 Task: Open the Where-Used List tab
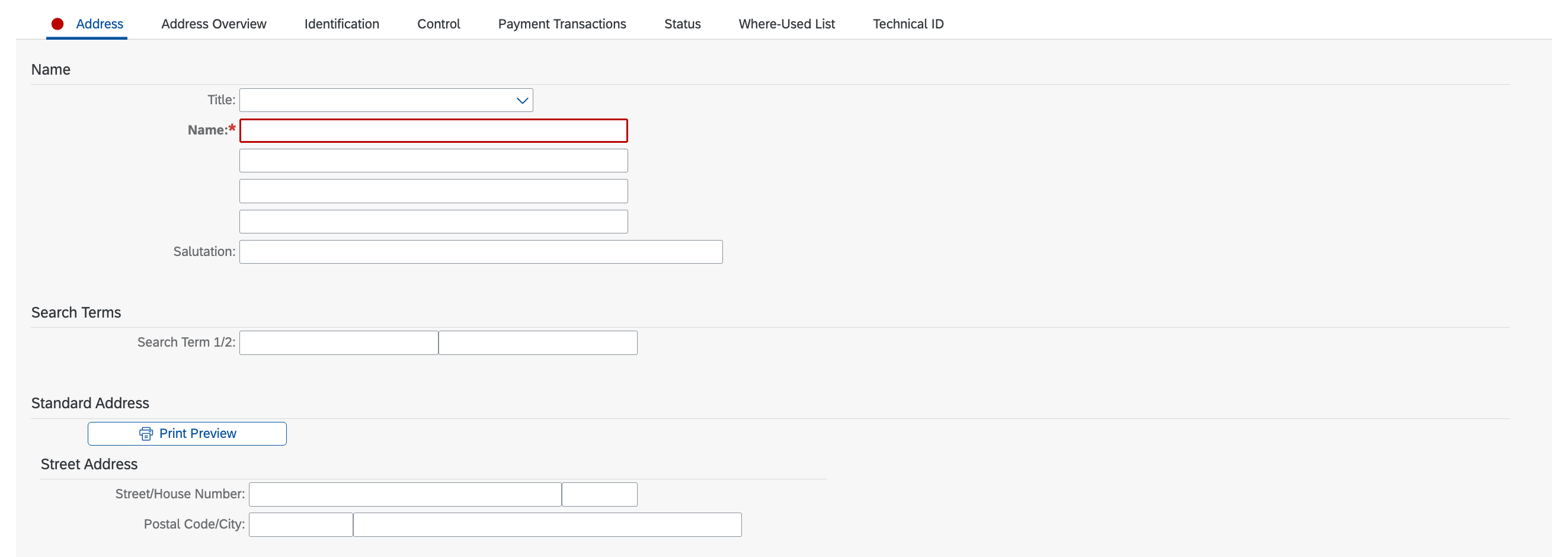786,24
